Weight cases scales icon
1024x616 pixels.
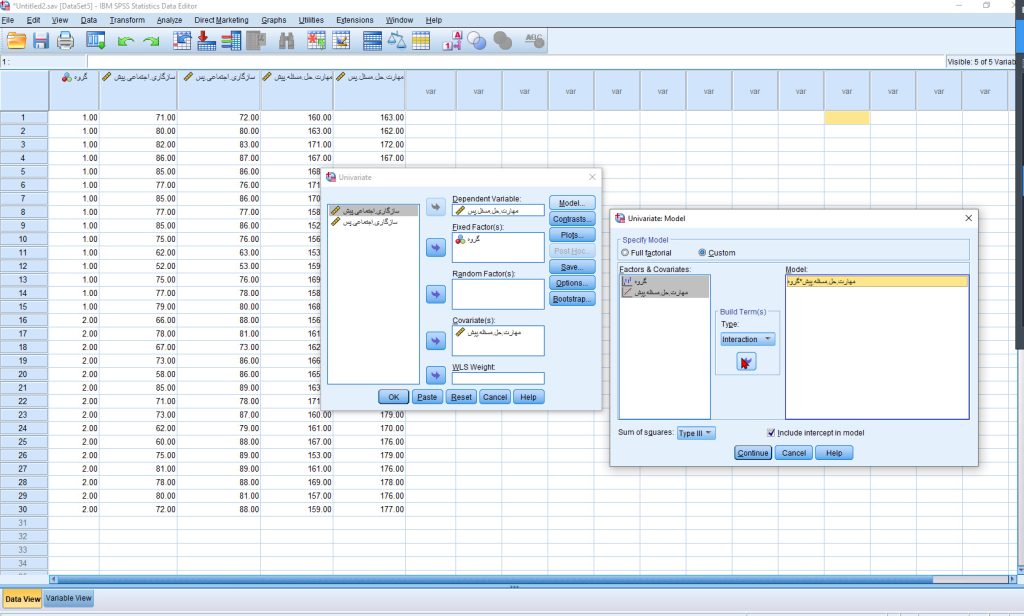tap(396, 41)
